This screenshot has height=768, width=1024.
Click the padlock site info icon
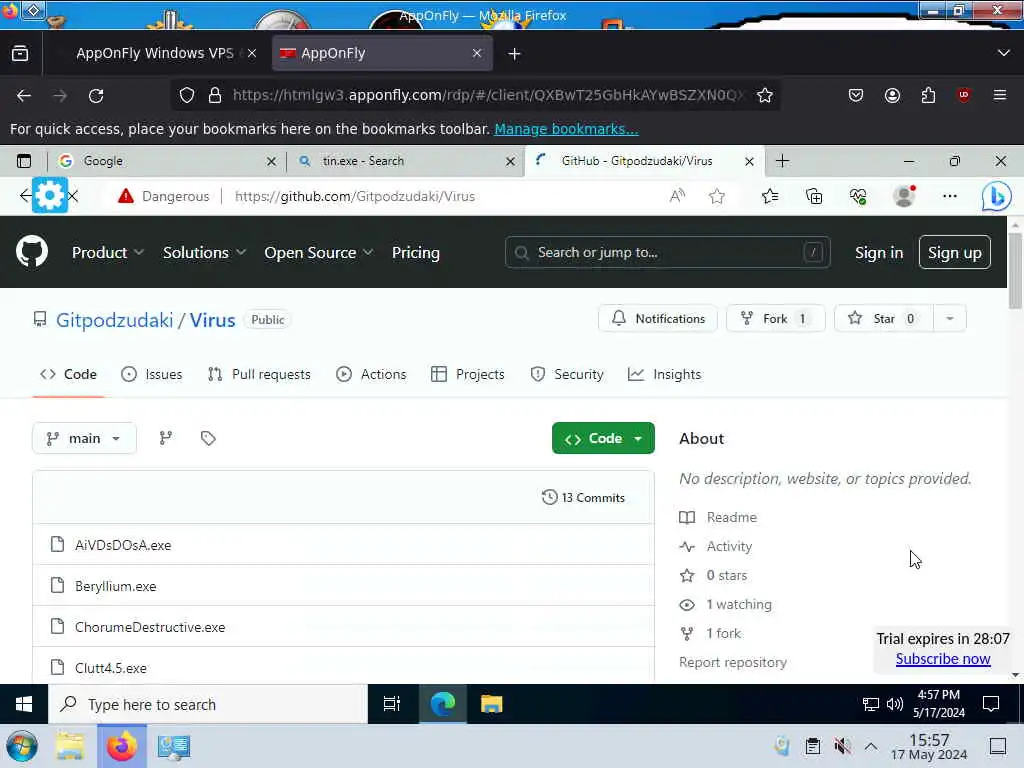point(215,95)
